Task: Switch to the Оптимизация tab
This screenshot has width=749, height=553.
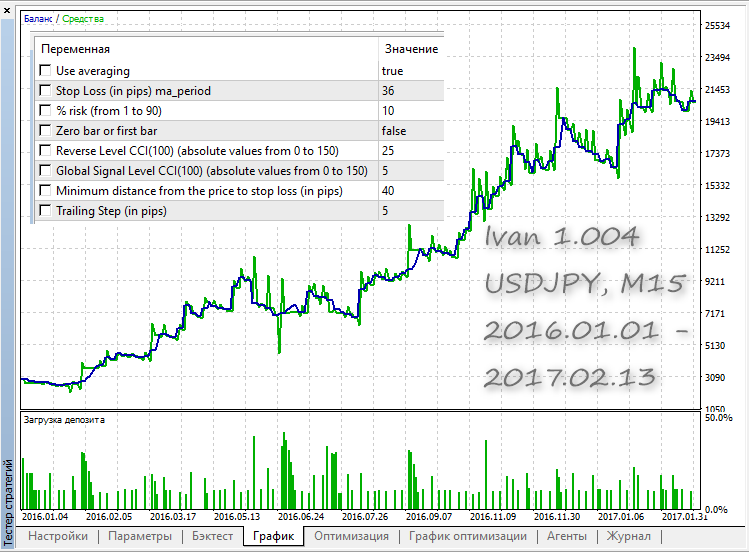Action: pyautogui.click(x=352, y=536)
